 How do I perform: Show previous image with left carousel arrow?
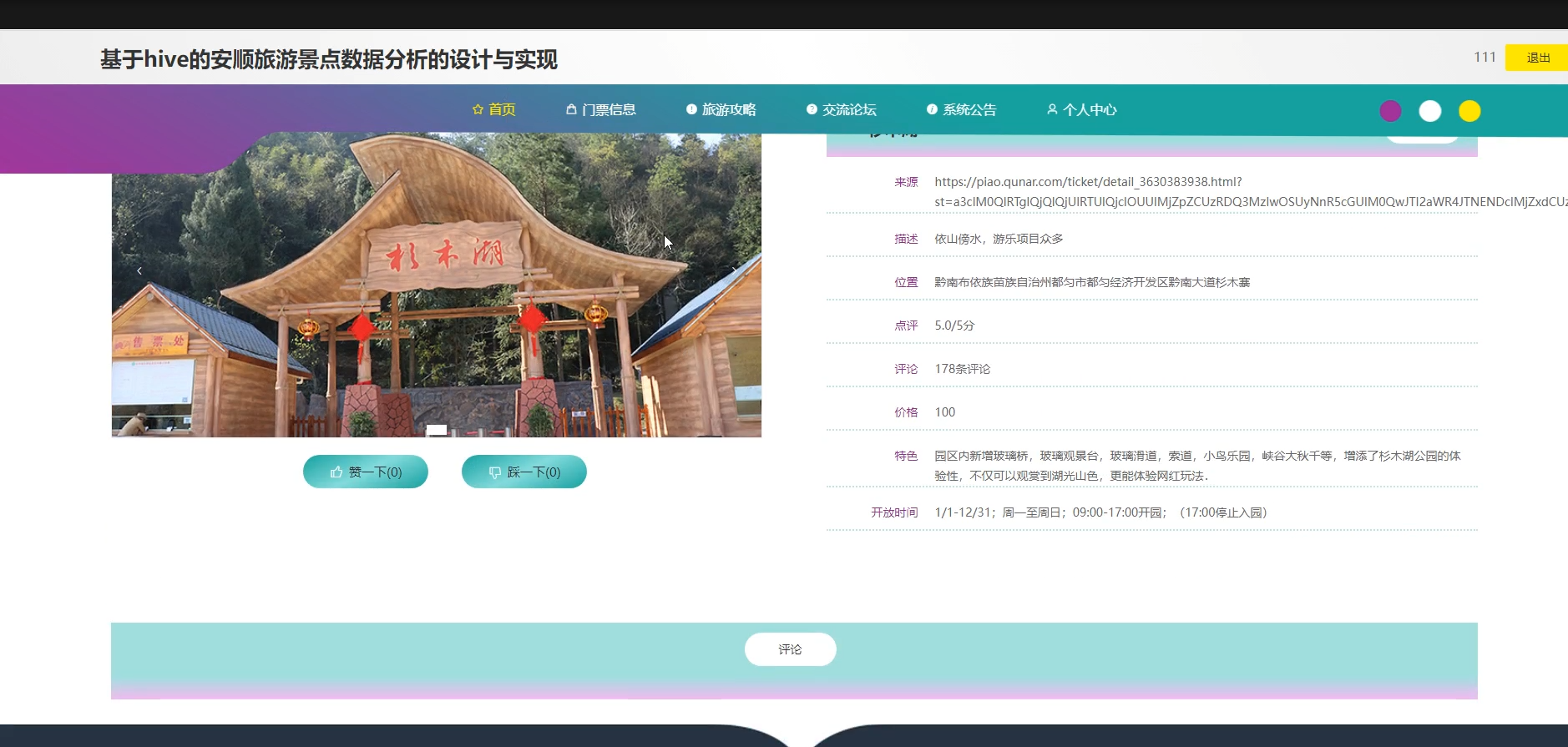(139, 270)
